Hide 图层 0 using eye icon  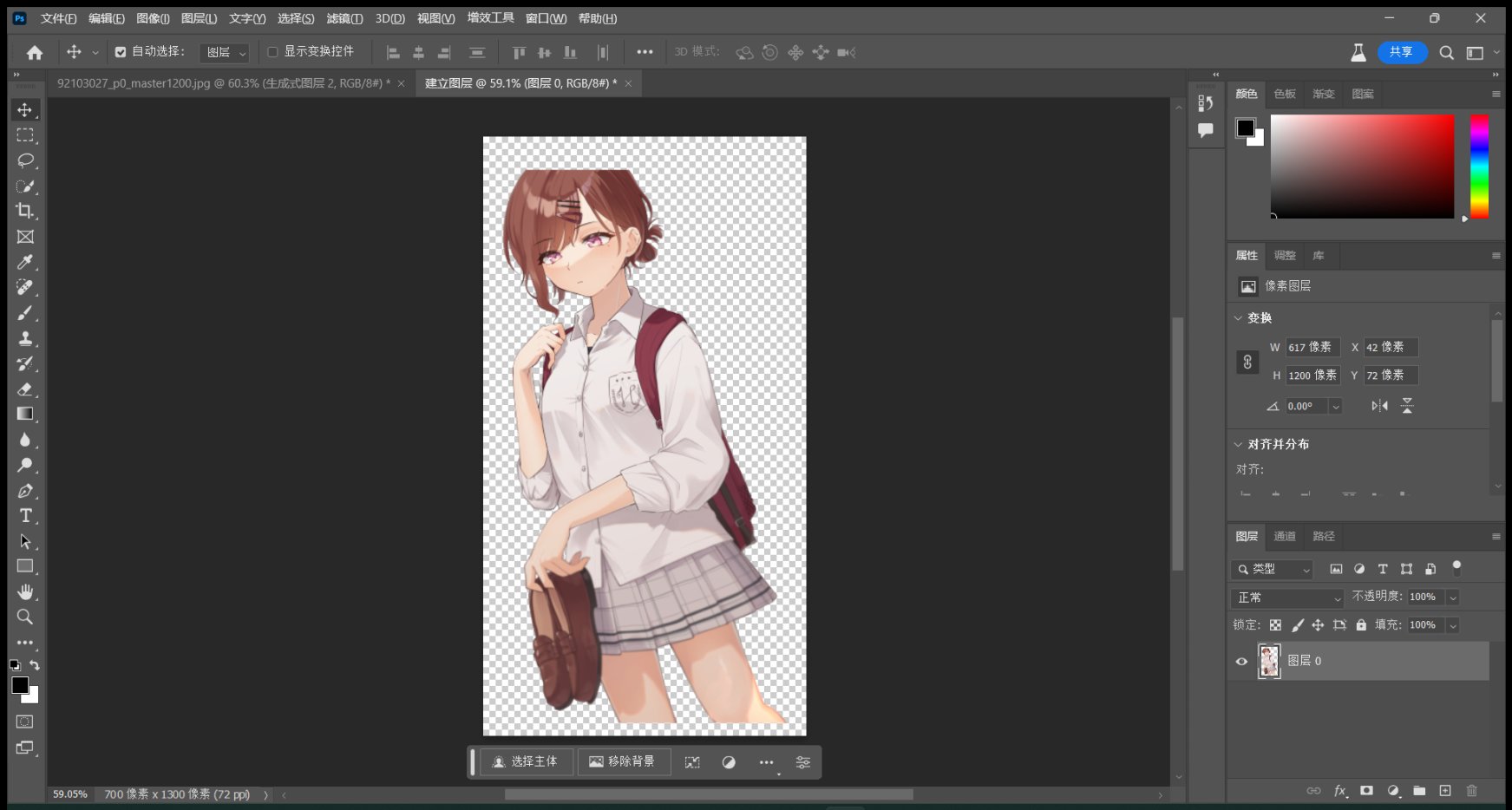point(1241,662)
